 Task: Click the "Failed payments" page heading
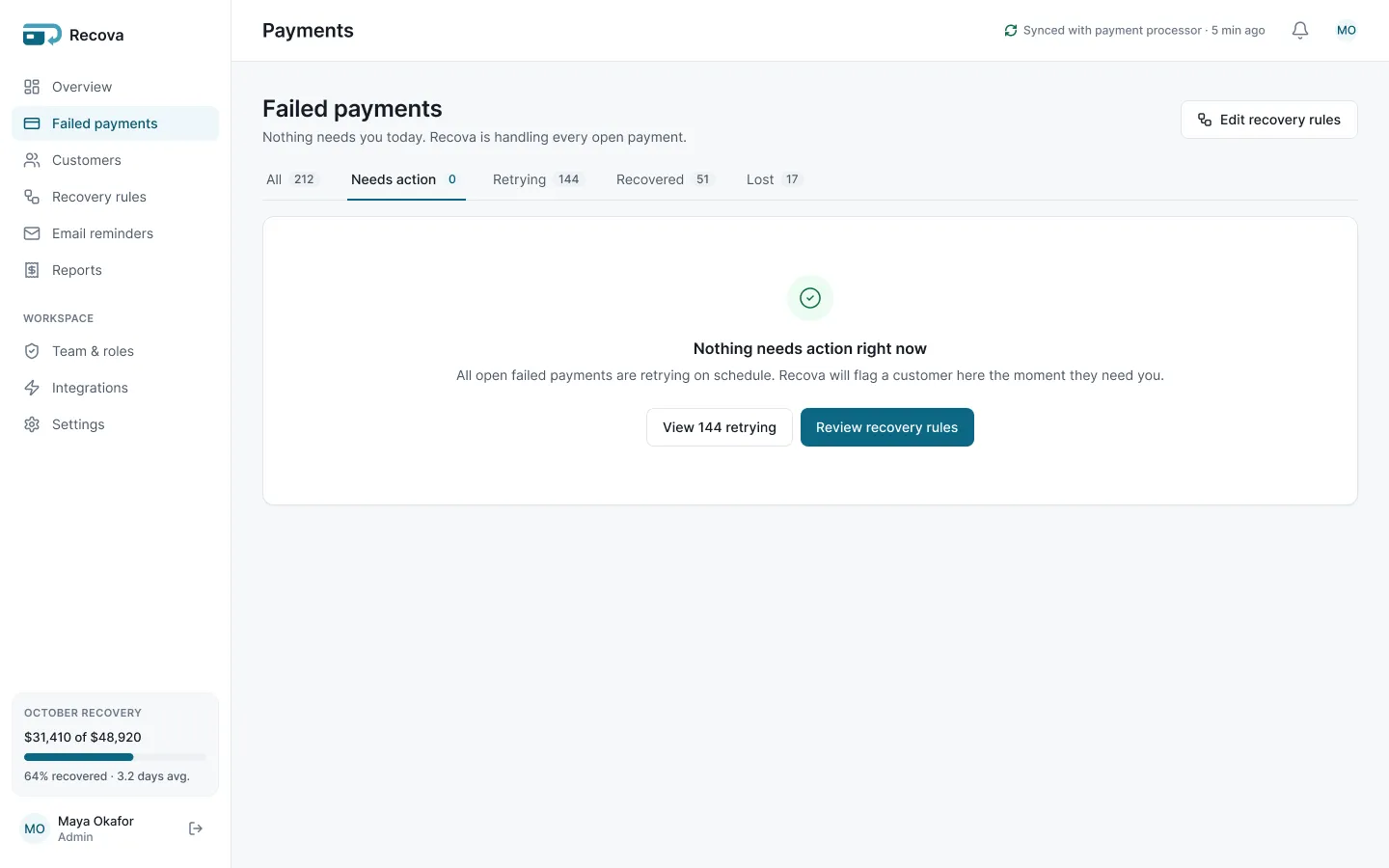352,109
